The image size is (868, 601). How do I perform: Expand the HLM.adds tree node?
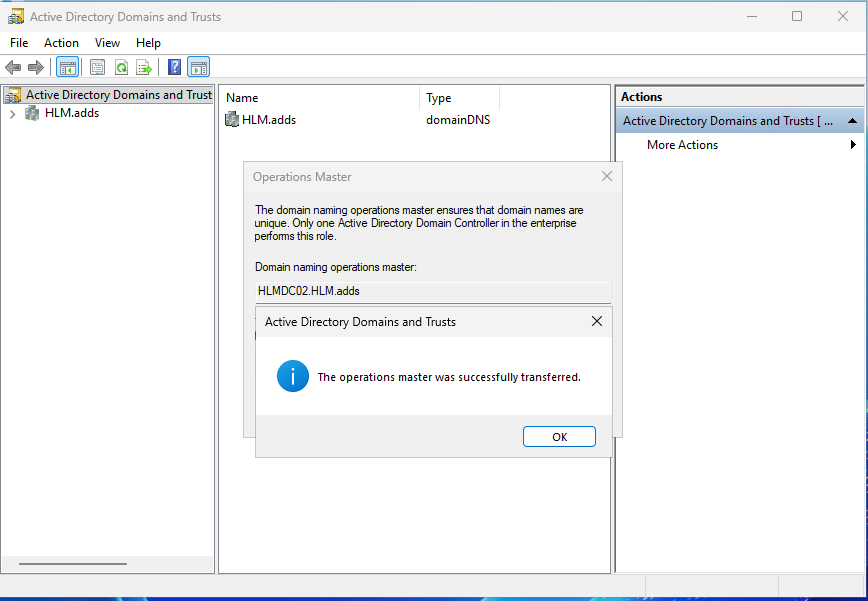(12, 114)
